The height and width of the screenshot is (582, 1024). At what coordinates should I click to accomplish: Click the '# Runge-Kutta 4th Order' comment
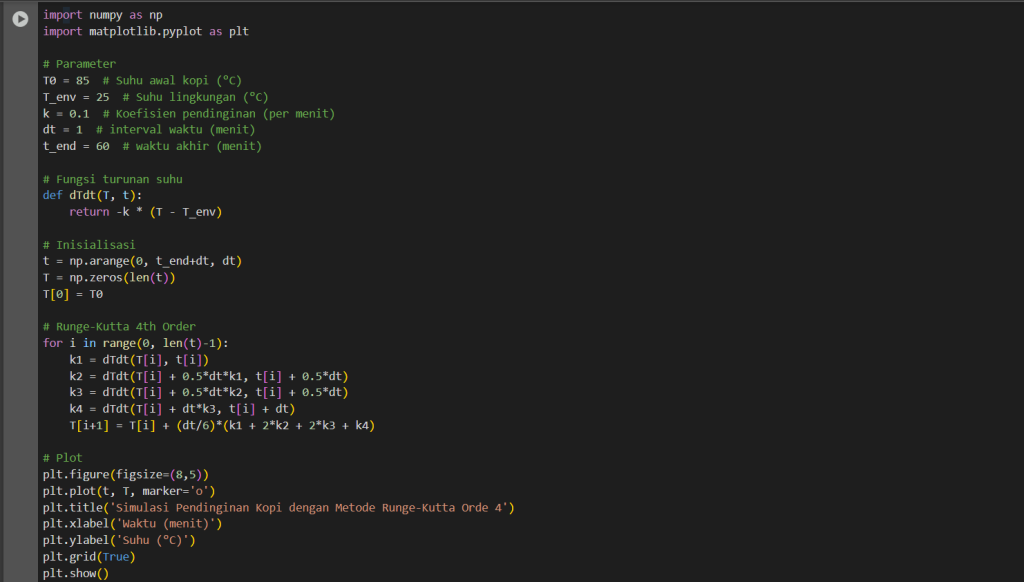coord(119,326)
